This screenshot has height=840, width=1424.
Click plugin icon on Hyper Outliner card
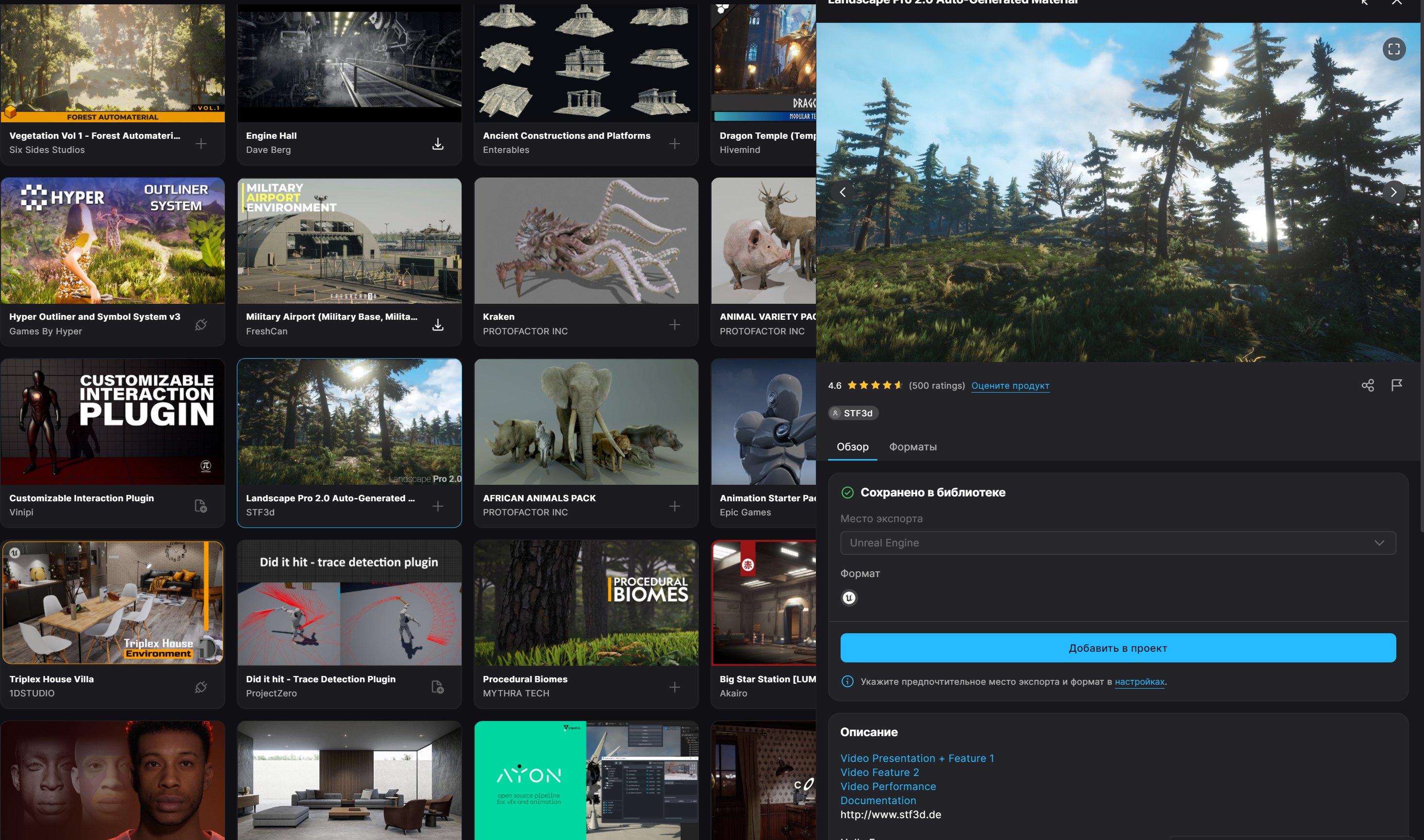tap(201, 325)
